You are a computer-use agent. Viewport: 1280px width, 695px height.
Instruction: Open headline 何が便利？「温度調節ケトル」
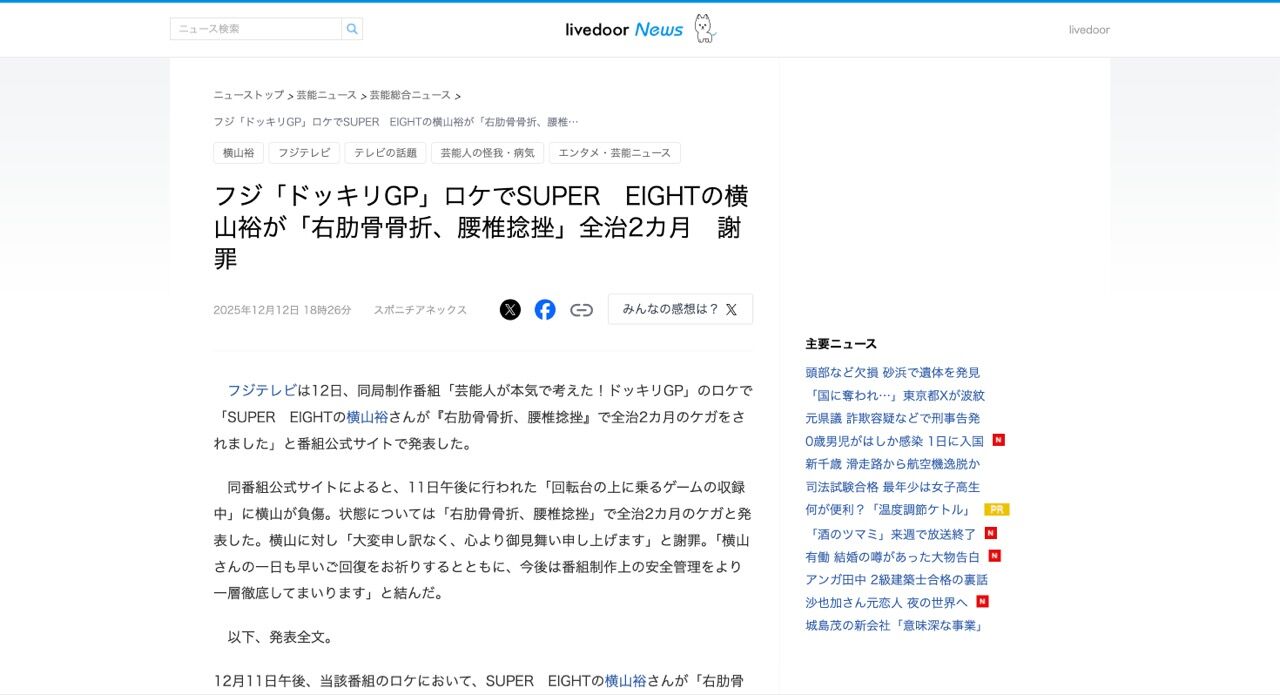890,510
